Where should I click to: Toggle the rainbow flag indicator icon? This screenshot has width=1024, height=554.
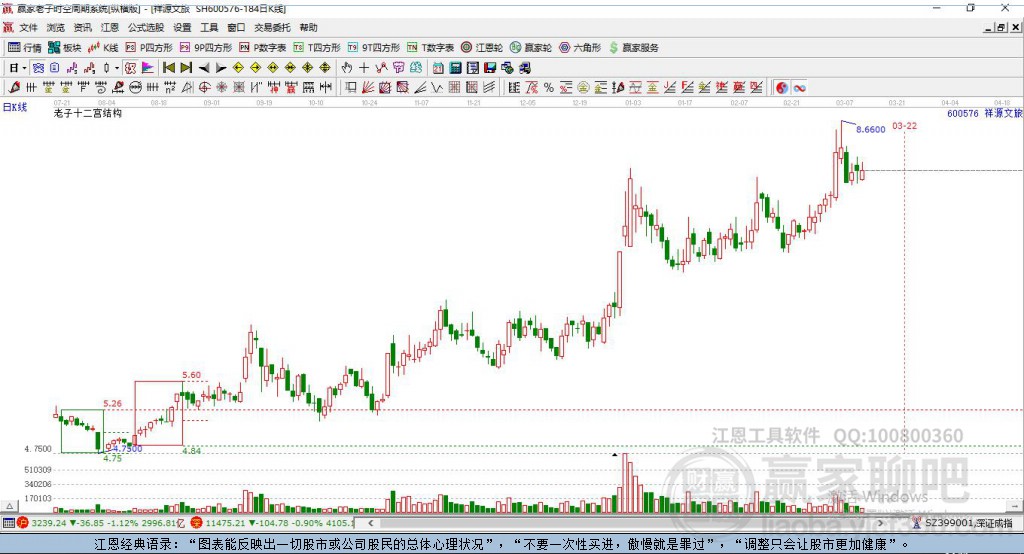148,68
